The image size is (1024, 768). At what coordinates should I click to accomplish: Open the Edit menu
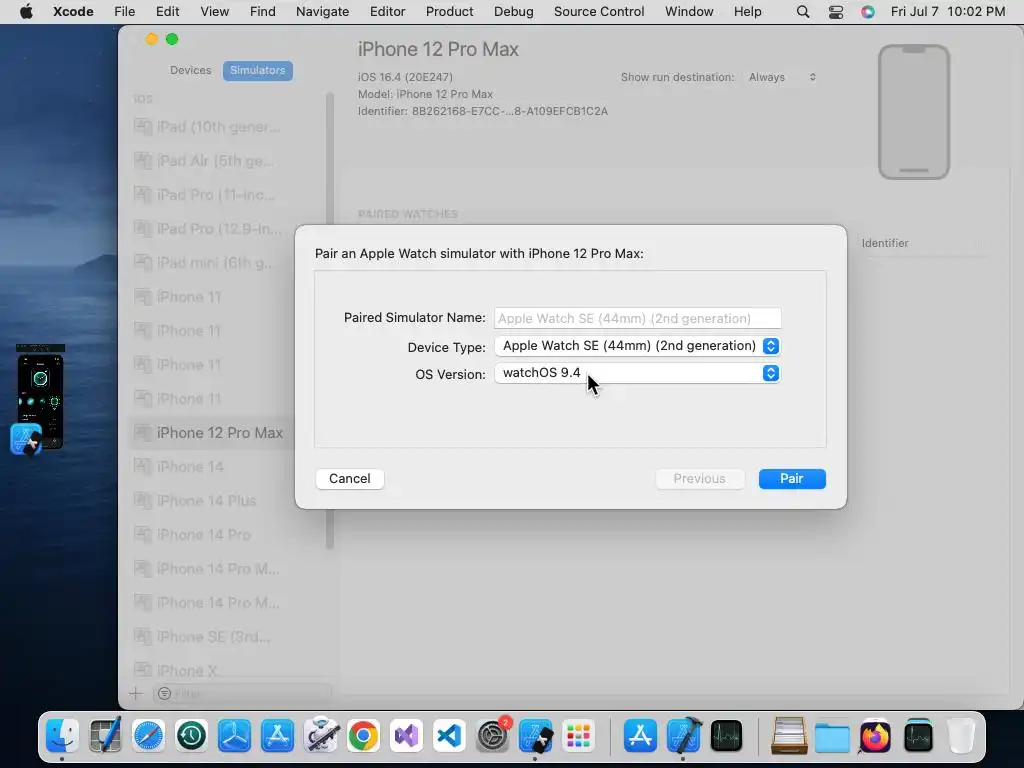(167, 12)
